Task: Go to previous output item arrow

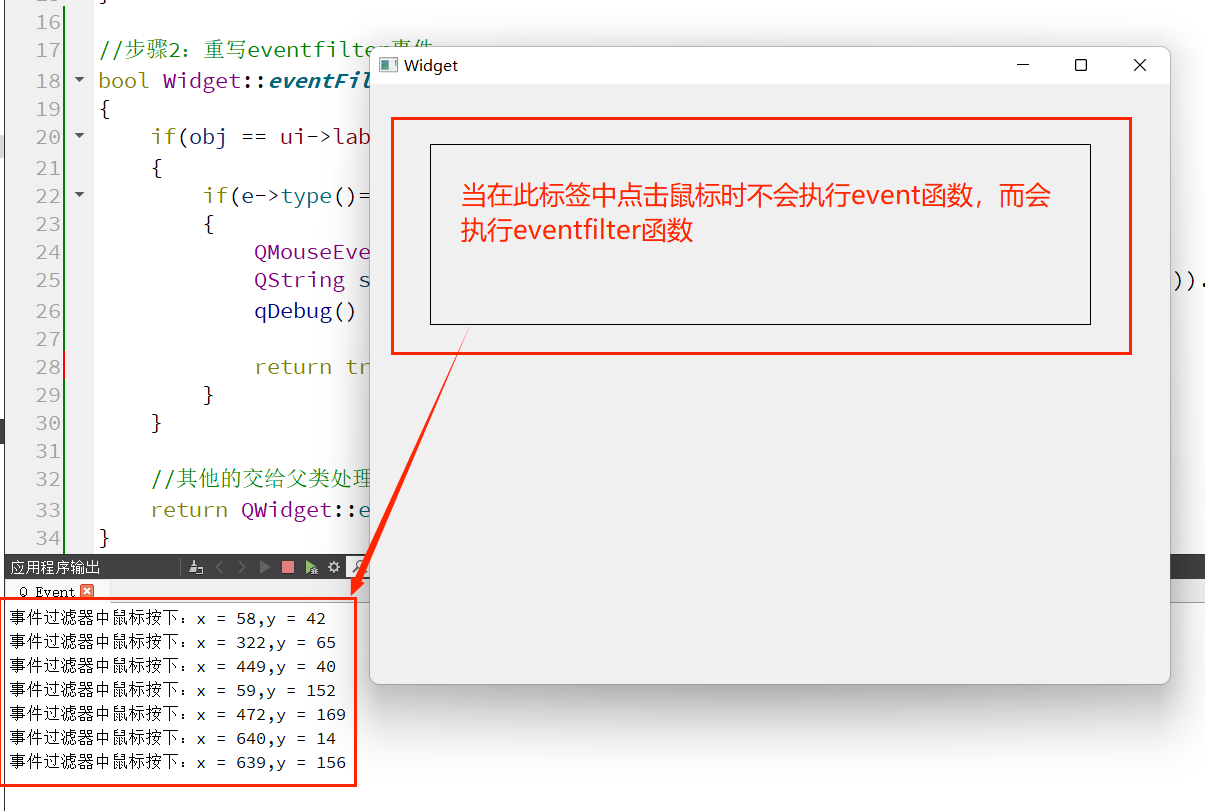Action: click(x=219, y=567)
